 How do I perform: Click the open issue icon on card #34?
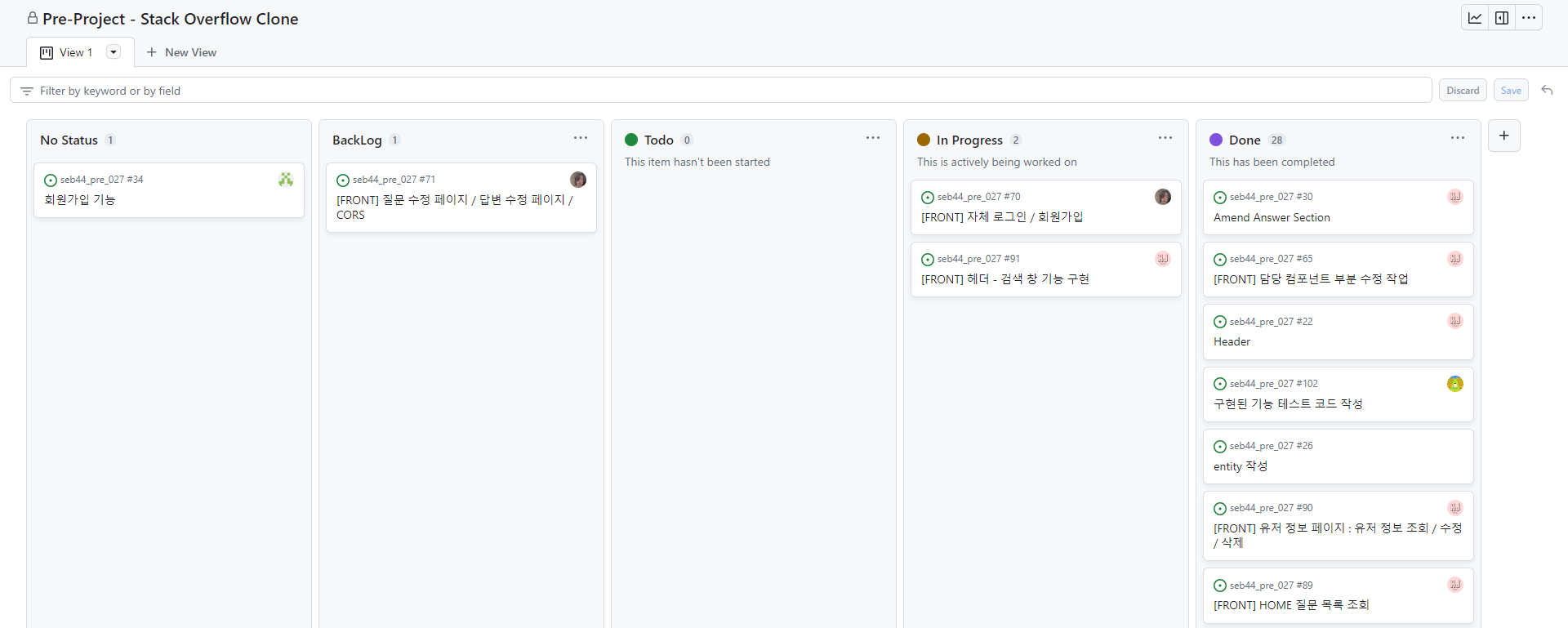(x=51, y=180)
